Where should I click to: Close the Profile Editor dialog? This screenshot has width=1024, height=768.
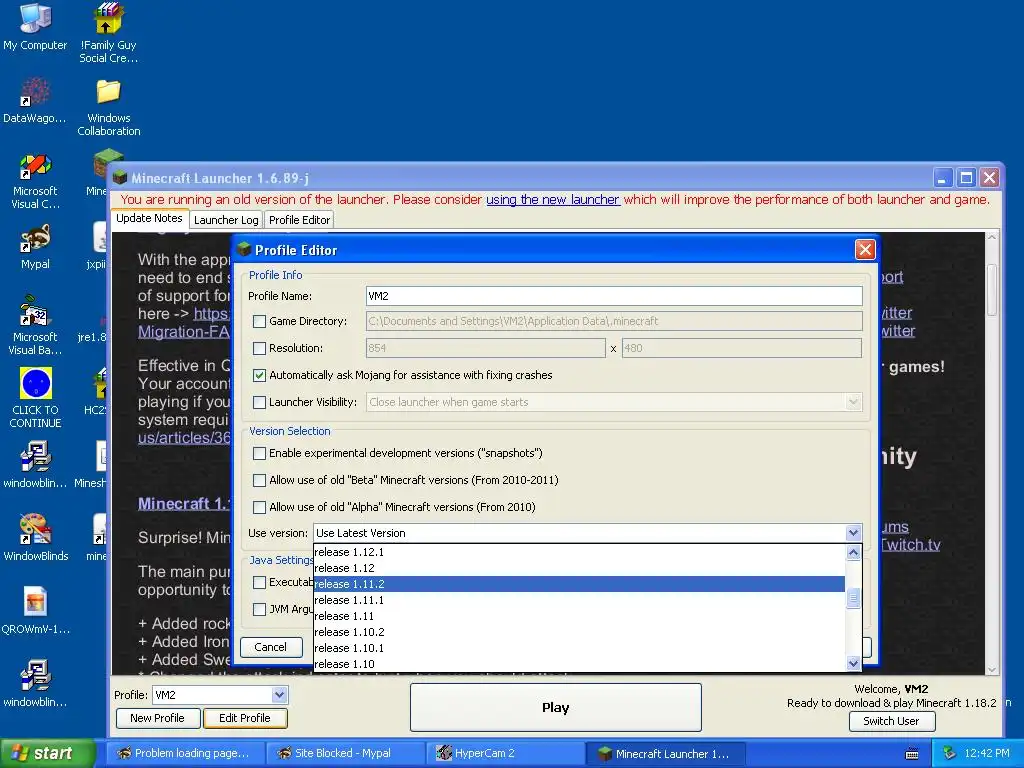click(865, 249)
